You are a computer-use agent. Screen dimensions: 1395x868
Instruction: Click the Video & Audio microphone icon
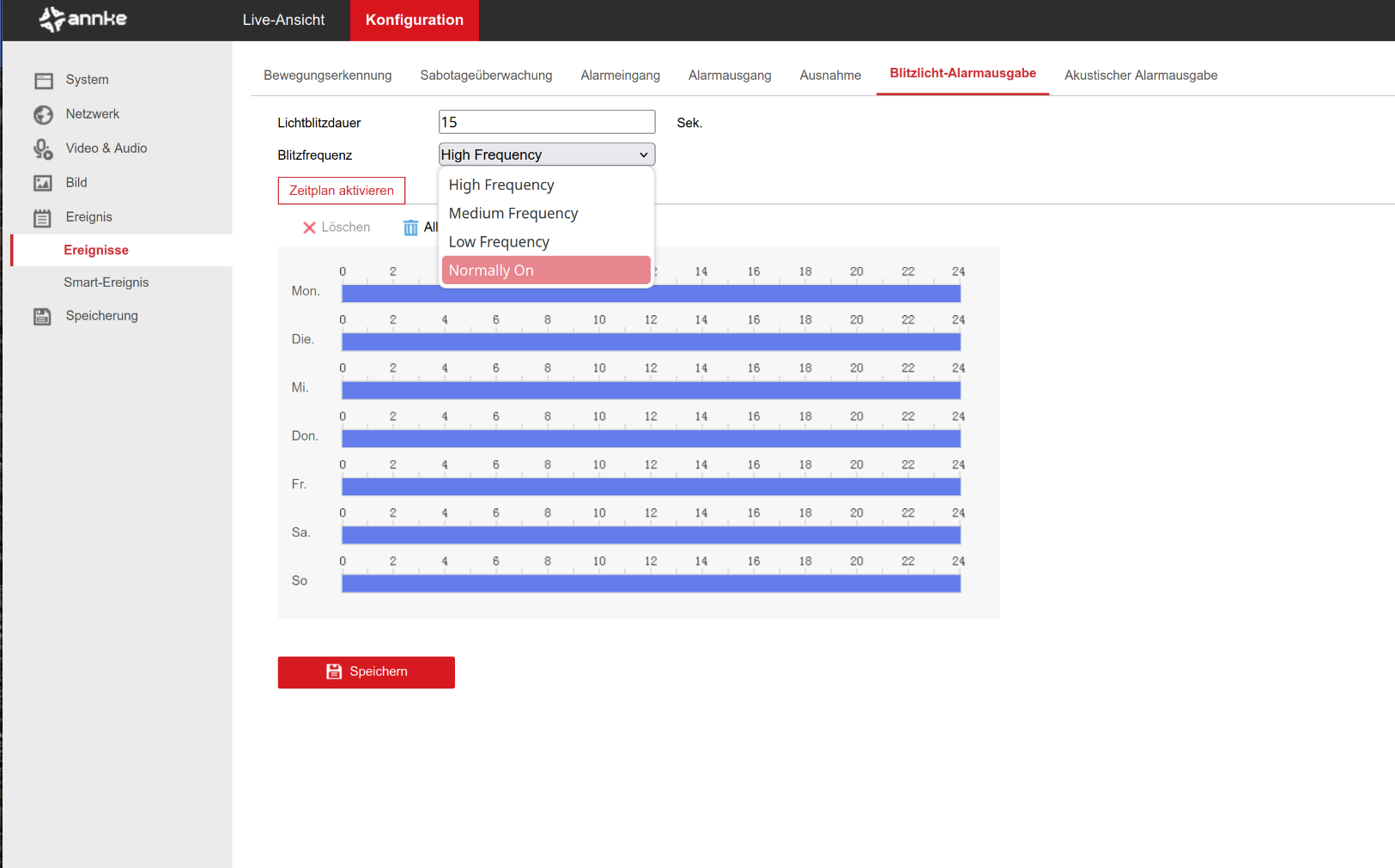pyautogui.click(x=43, y=149)
